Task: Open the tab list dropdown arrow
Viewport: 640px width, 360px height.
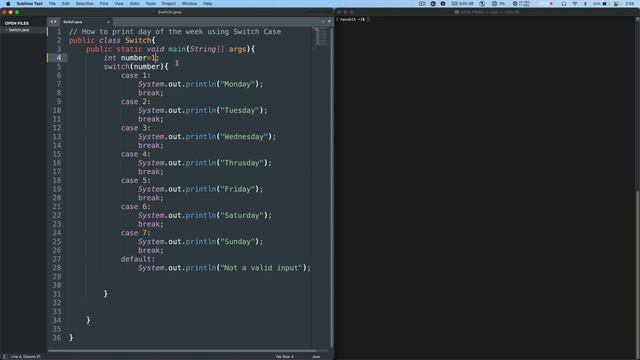Action: pyautogui.click(x=329, y=22)
